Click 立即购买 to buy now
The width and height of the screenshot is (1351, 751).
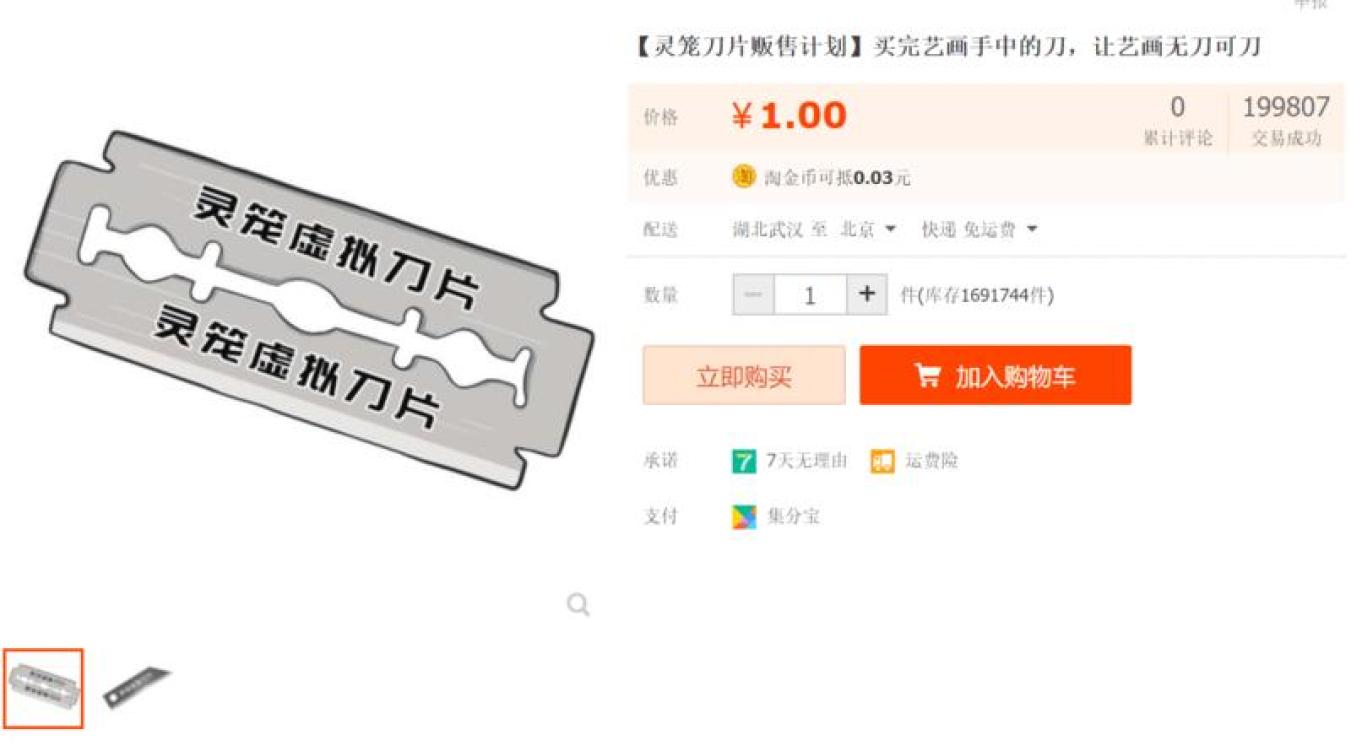coord(744,375)
